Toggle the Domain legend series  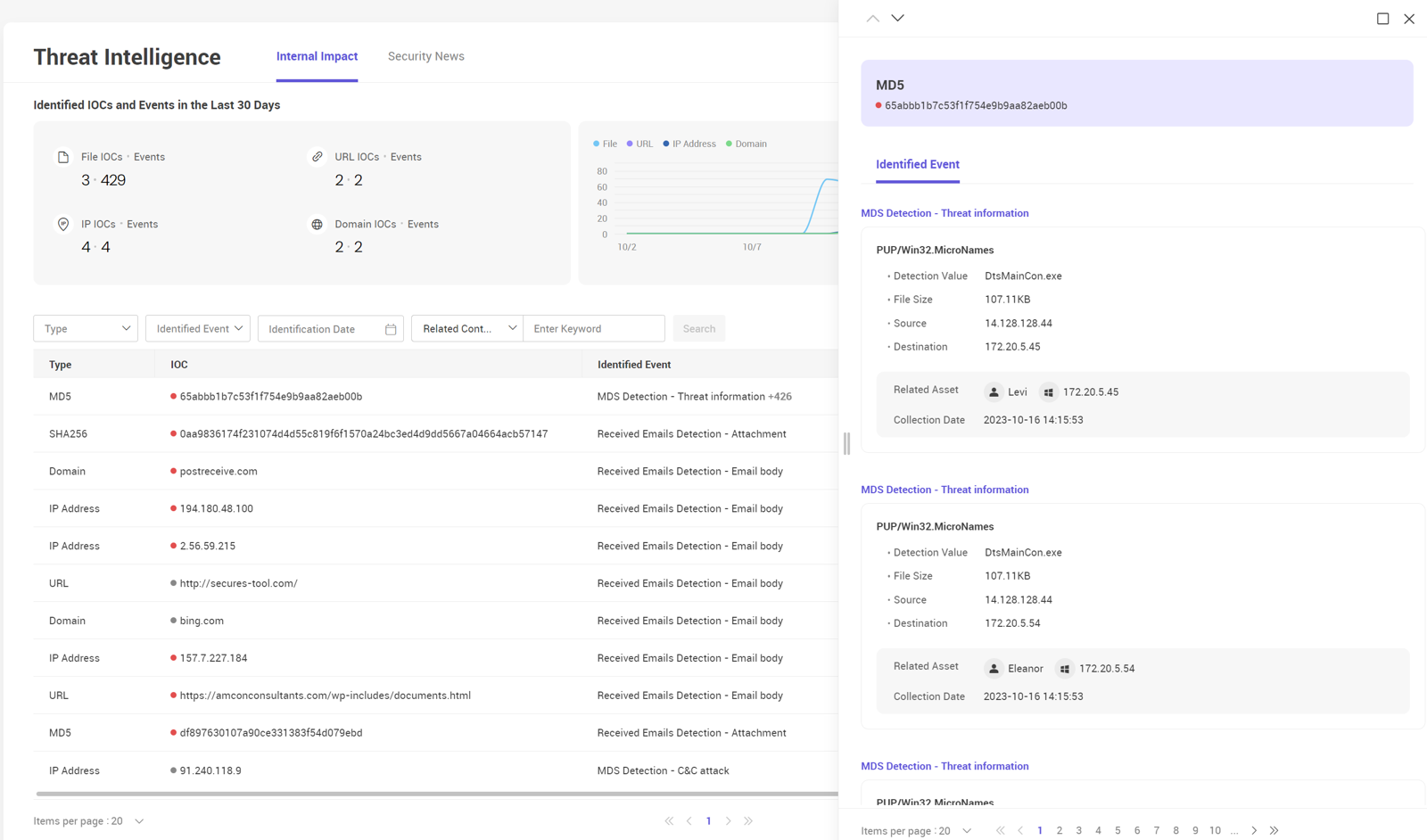coord(746,144)
